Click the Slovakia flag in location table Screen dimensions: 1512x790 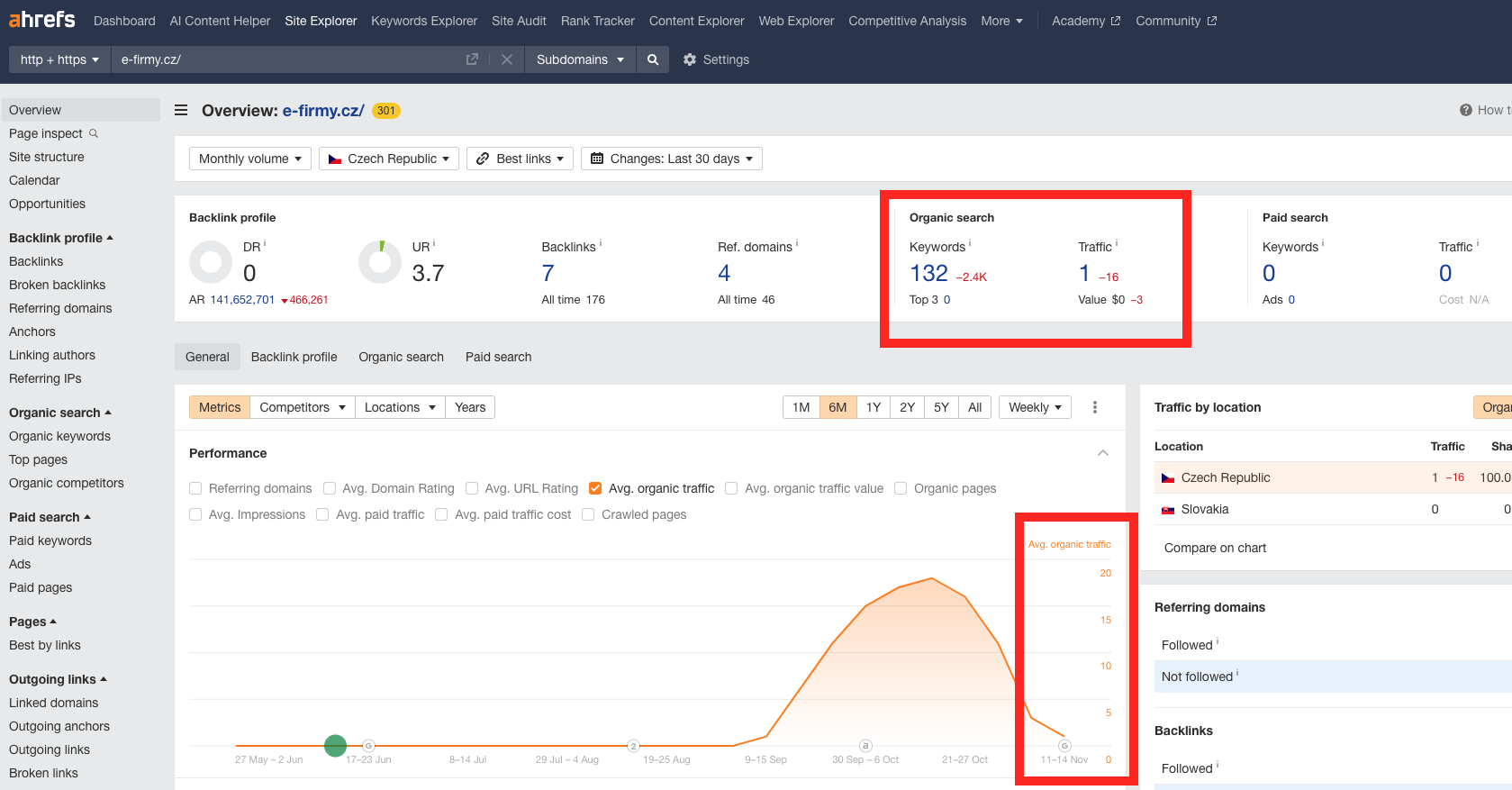tap(1168, 510)
